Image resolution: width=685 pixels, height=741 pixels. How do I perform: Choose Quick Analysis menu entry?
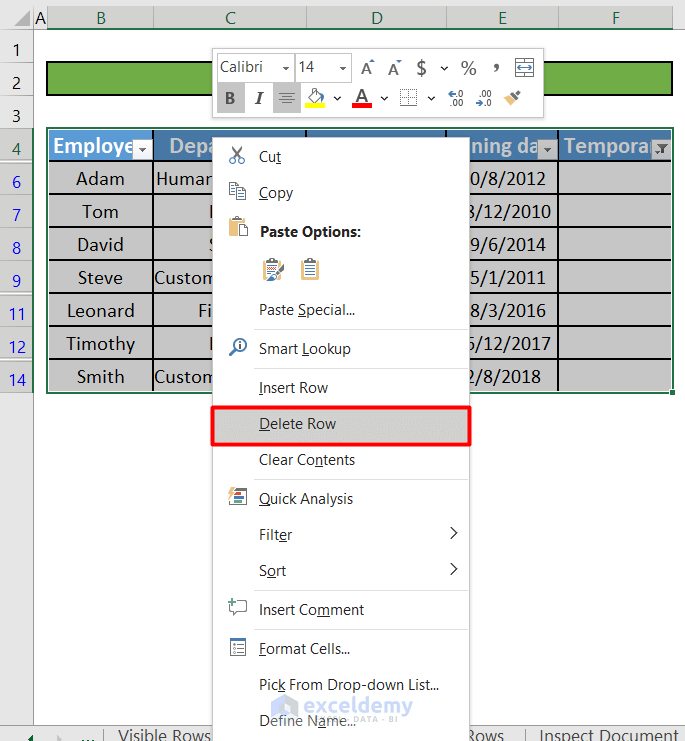(x=341, y=499)
